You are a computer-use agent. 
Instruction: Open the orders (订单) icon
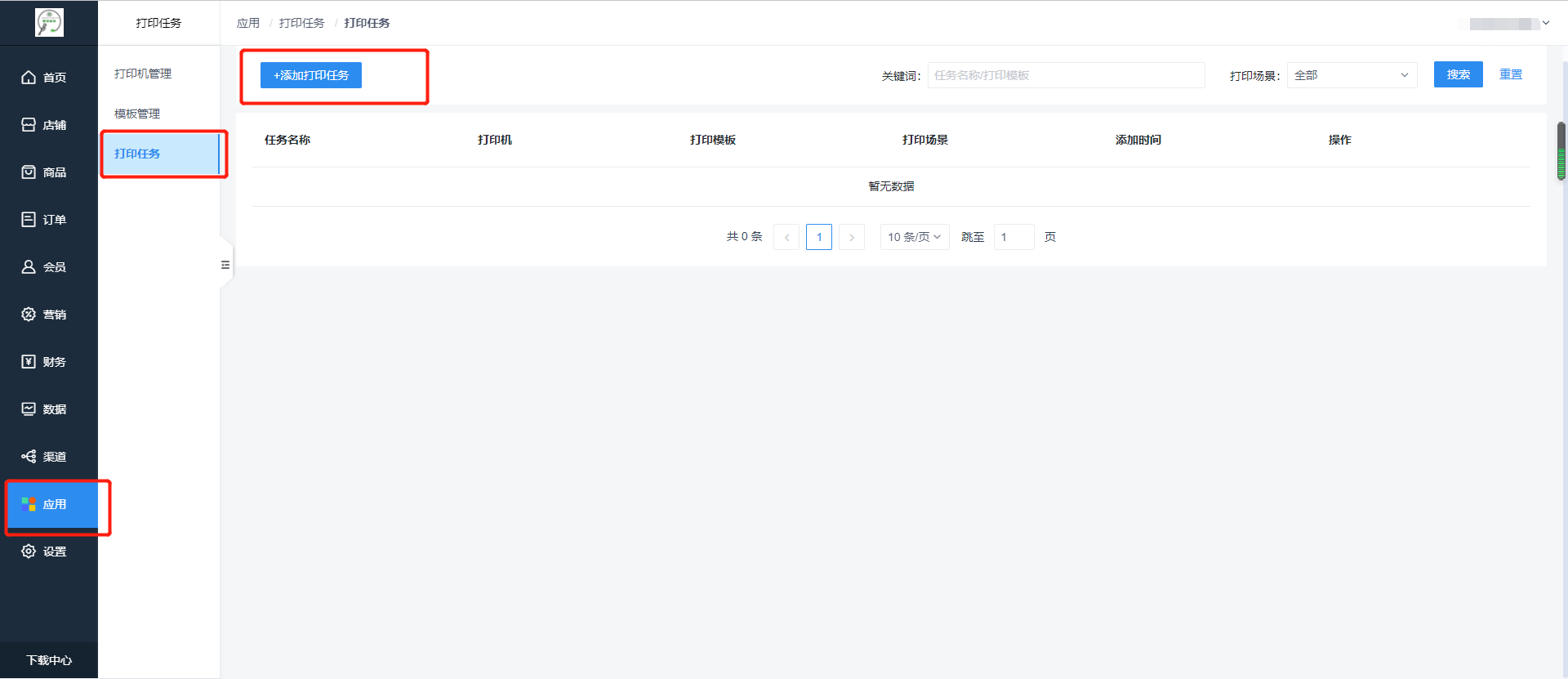(29, 220)
